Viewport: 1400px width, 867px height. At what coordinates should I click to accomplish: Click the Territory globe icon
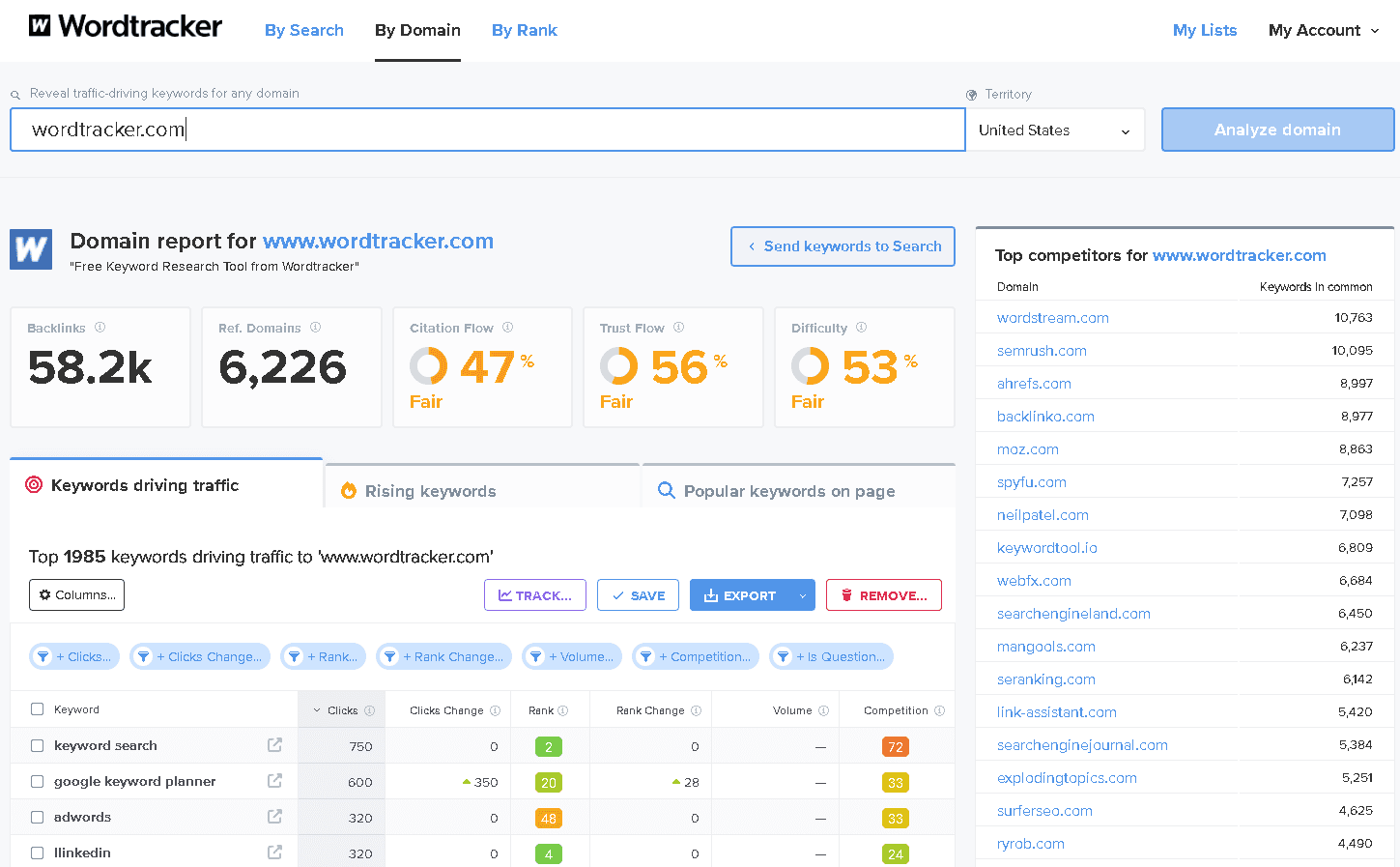(x=972, y=95)
